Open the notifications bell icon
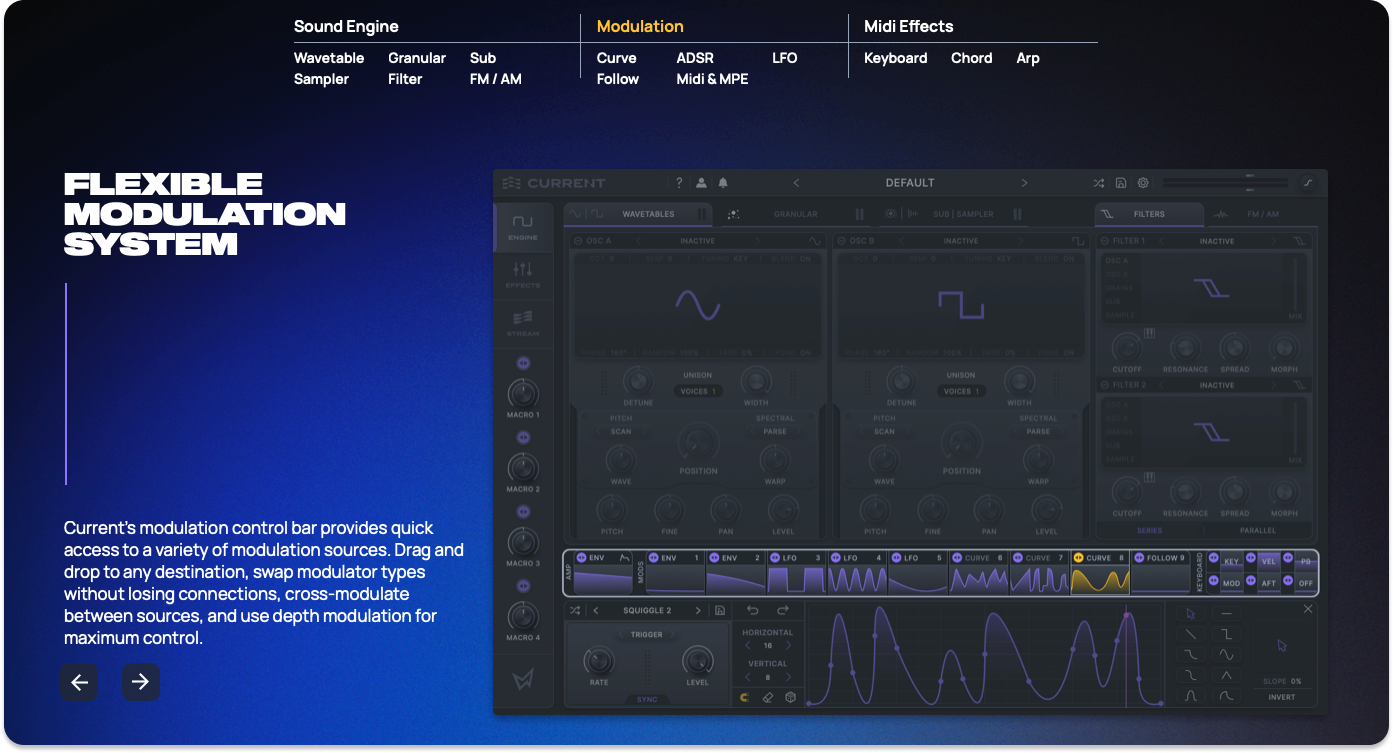The height and width of the screenshot is (753, 1393). pos(723,183)
